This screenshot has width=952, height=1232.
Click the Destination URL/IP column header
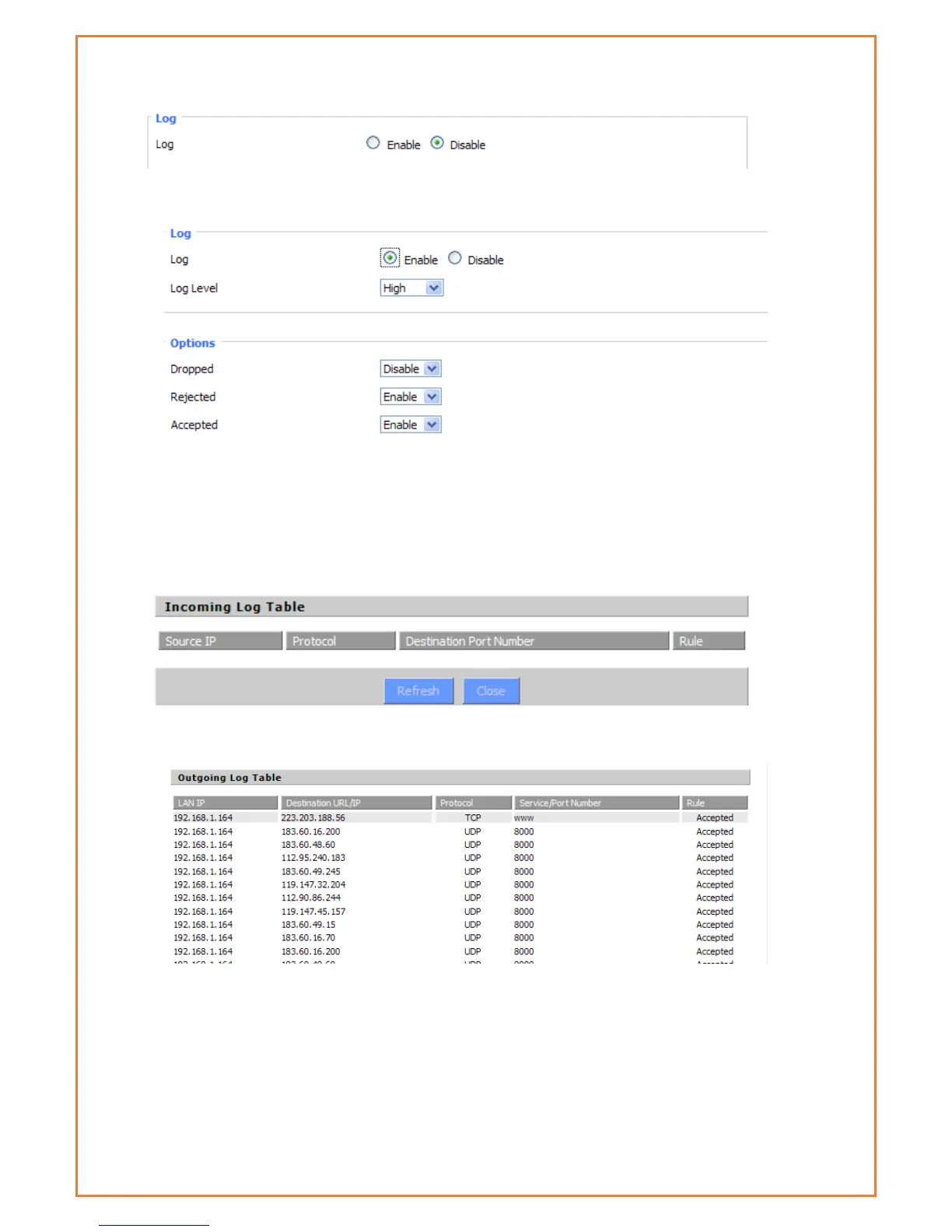click(356, 803)
